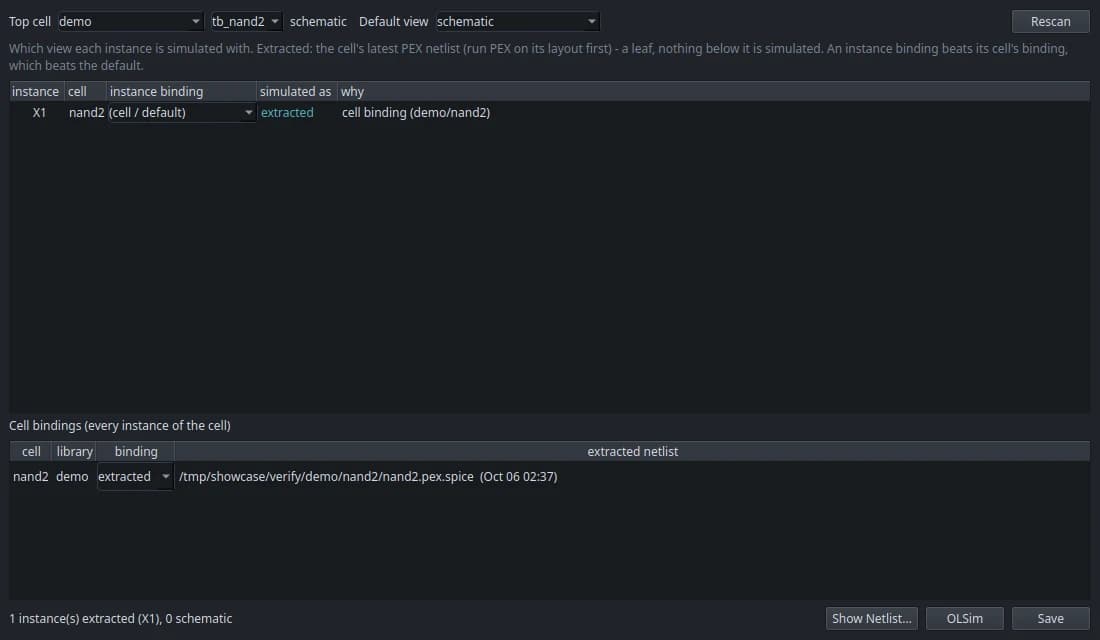The width and height of the screenshot is (1100, 640).
Task: Select 'demo' library cell in bindings table
Action: (x=72, y=476)
